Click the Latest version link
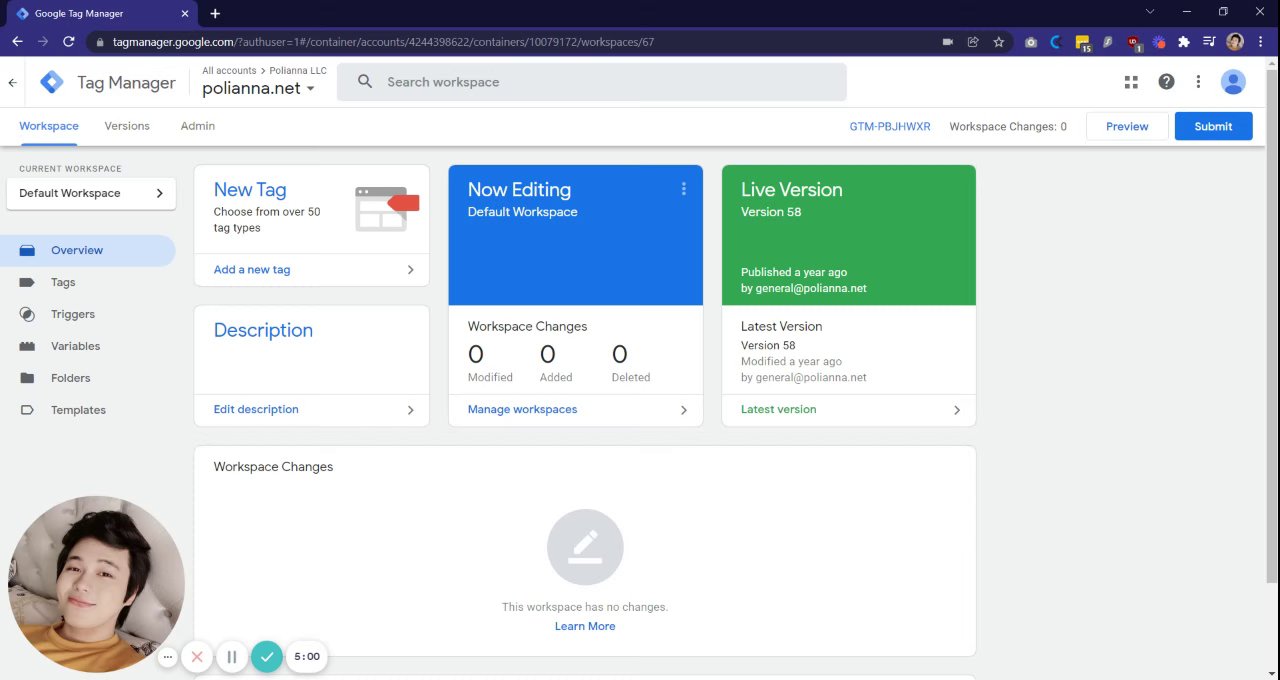This screenshot has width=1280, height=680. pyautogui.click(x=778, y=410)
